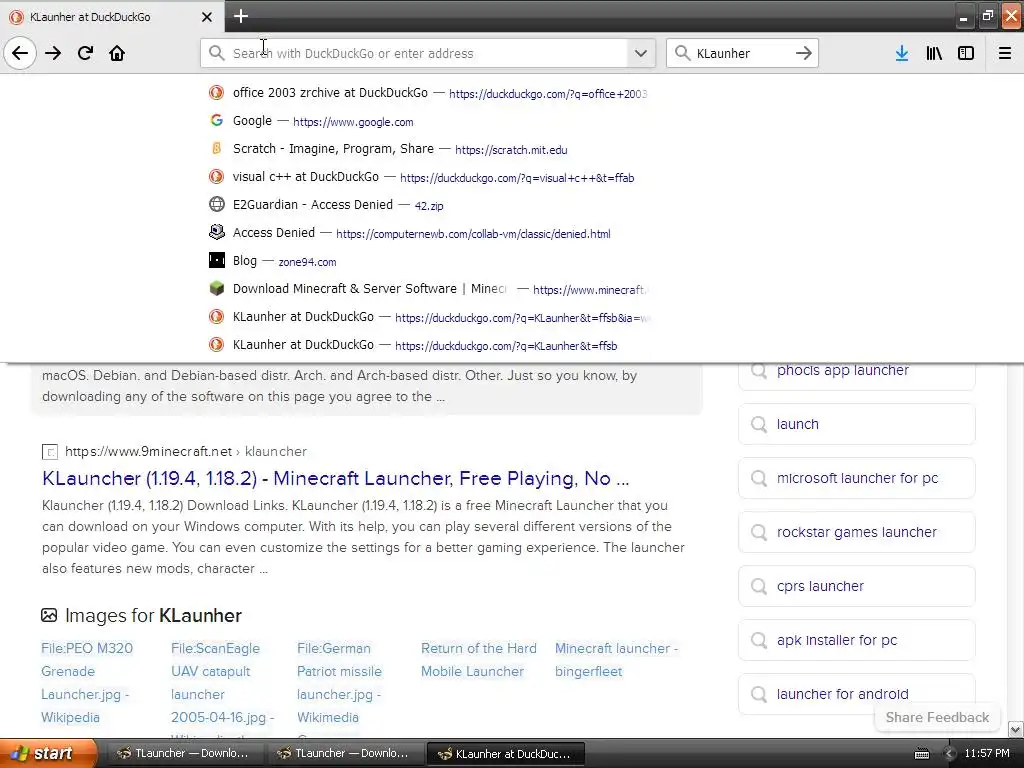Viewport: 1024px width, 768px height.
Task: Pick the Access Denied computernewb suggestion
Action: (x=428, y=233)
